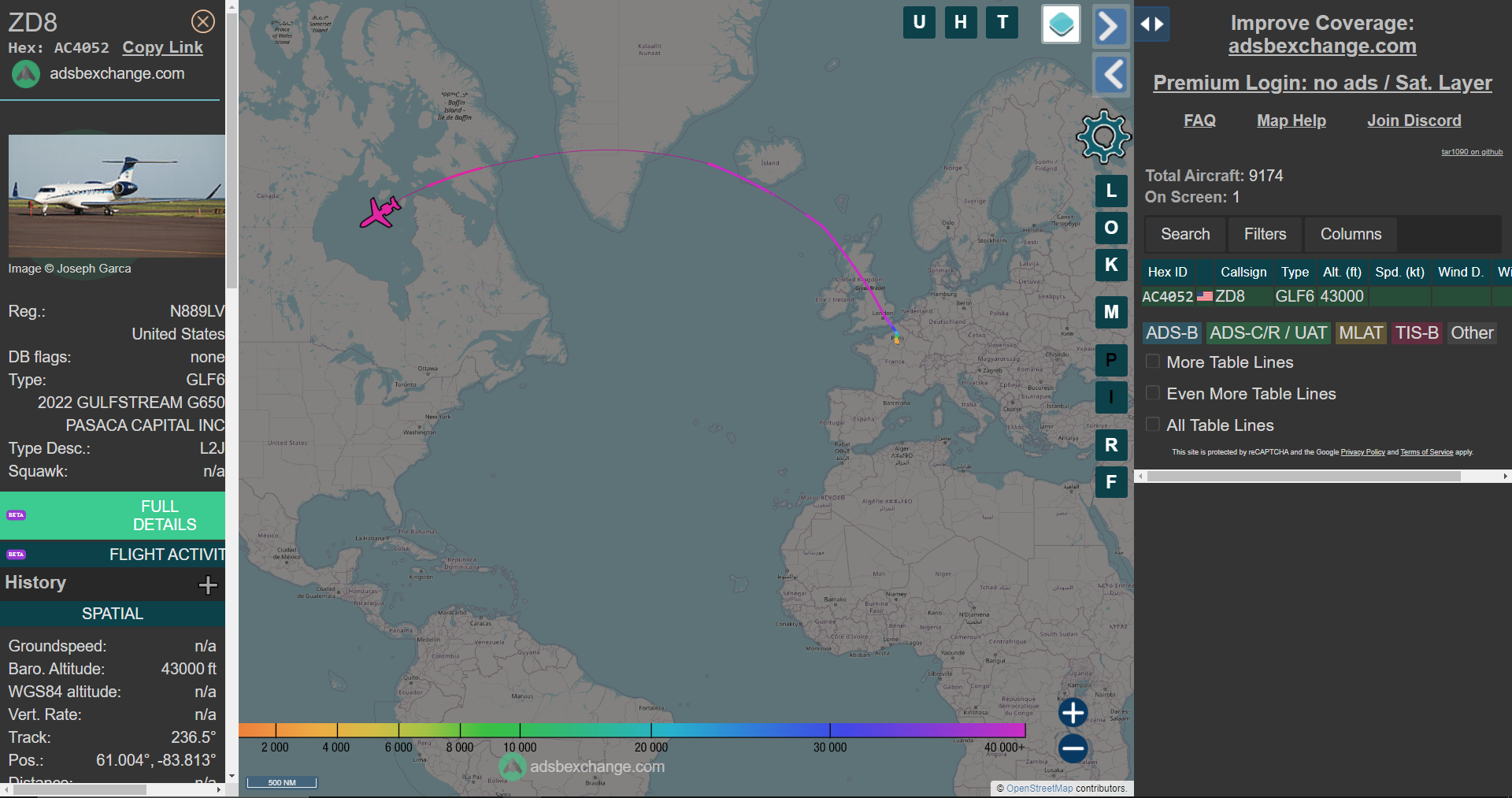The width and height of the screenshot is (1512, 798).
Task: Sort table by Alt. (ft) column
Action: point(1342,272)
